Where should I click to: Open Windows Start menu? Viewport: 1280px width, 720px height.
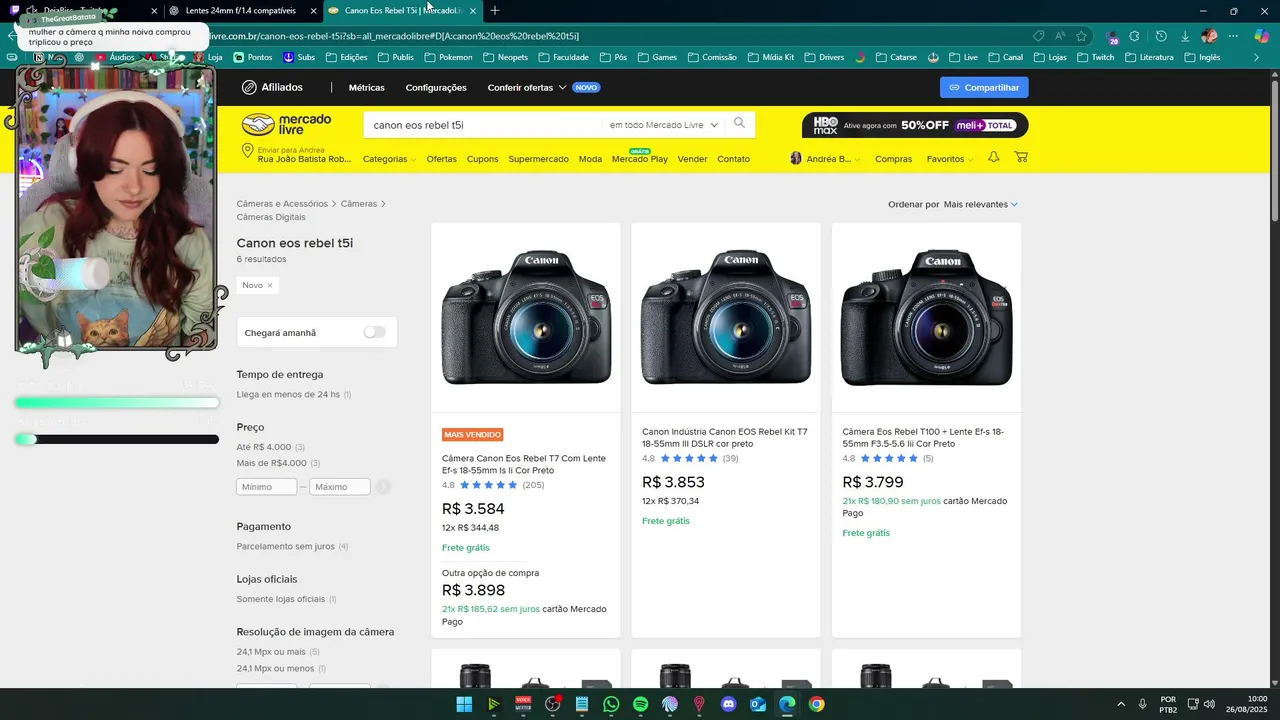point(464,704)
